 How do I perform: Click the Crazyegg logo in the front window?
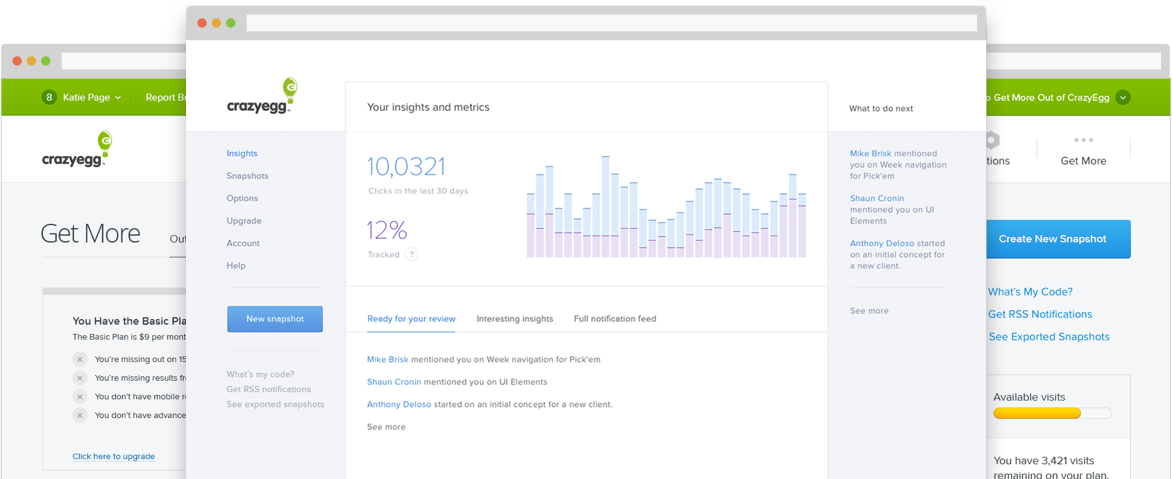(x=263, y=96)
